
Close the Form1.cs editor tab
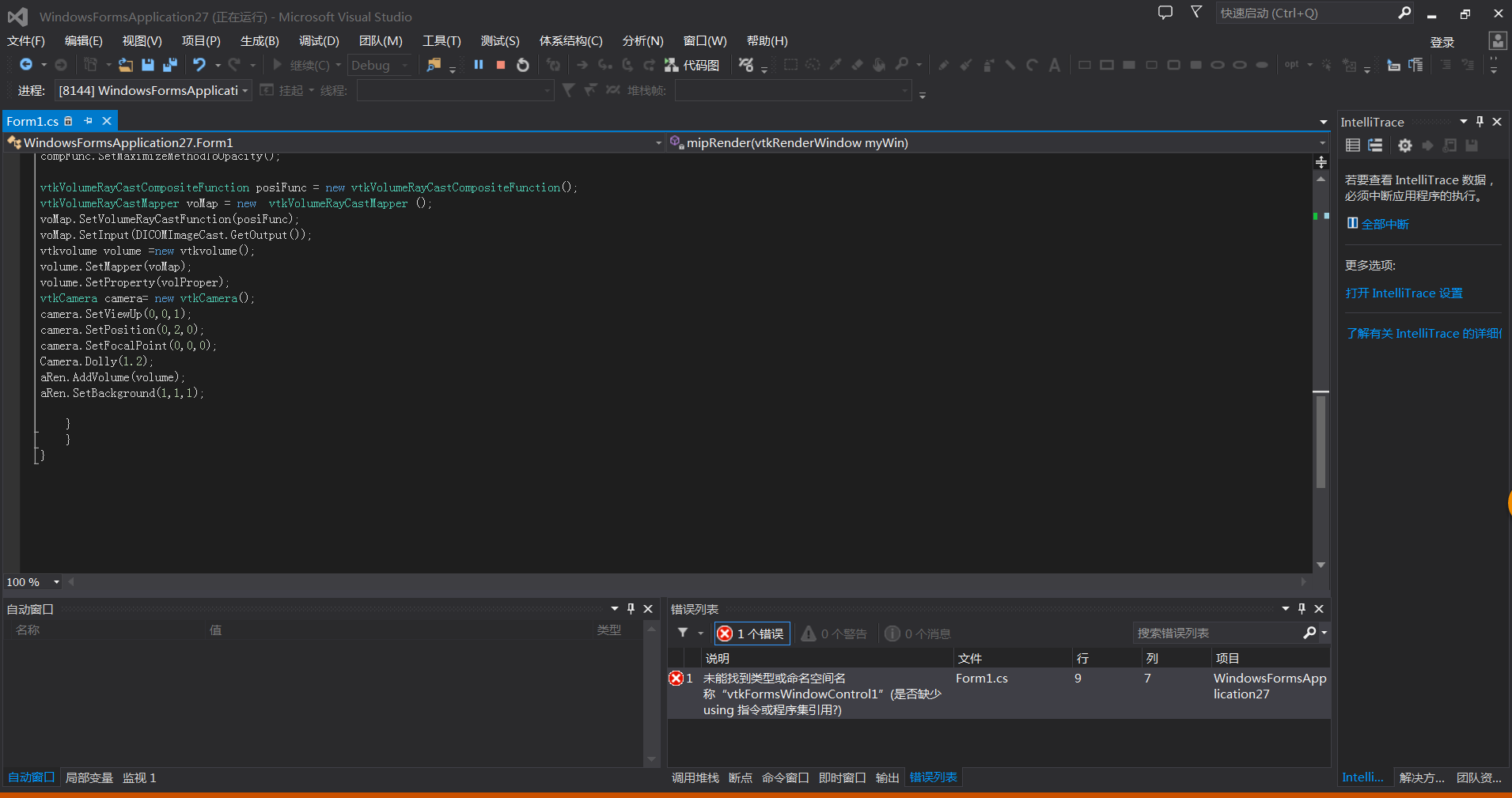coord(107,121)
